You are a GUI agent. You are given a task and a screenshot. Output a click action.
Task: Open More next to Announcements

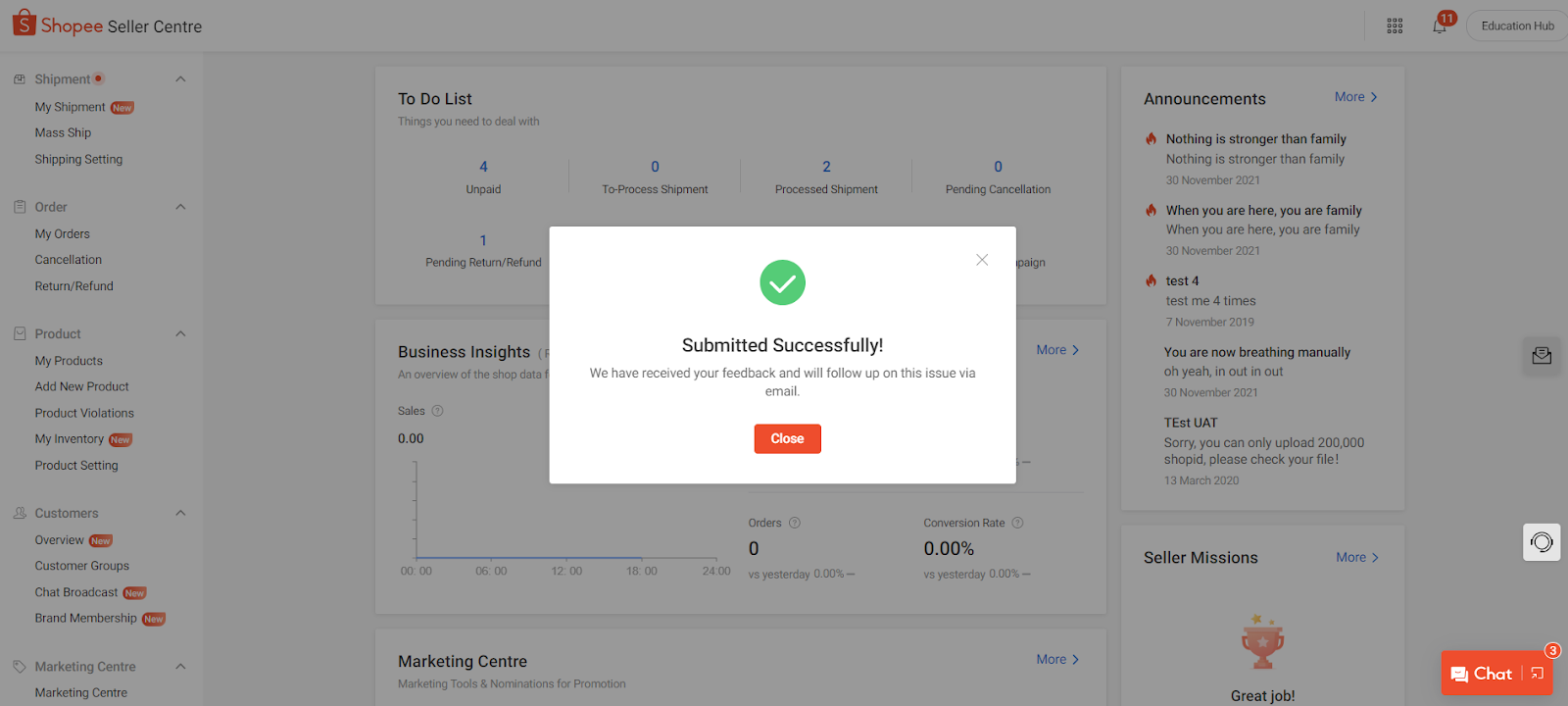point(1354,96)
